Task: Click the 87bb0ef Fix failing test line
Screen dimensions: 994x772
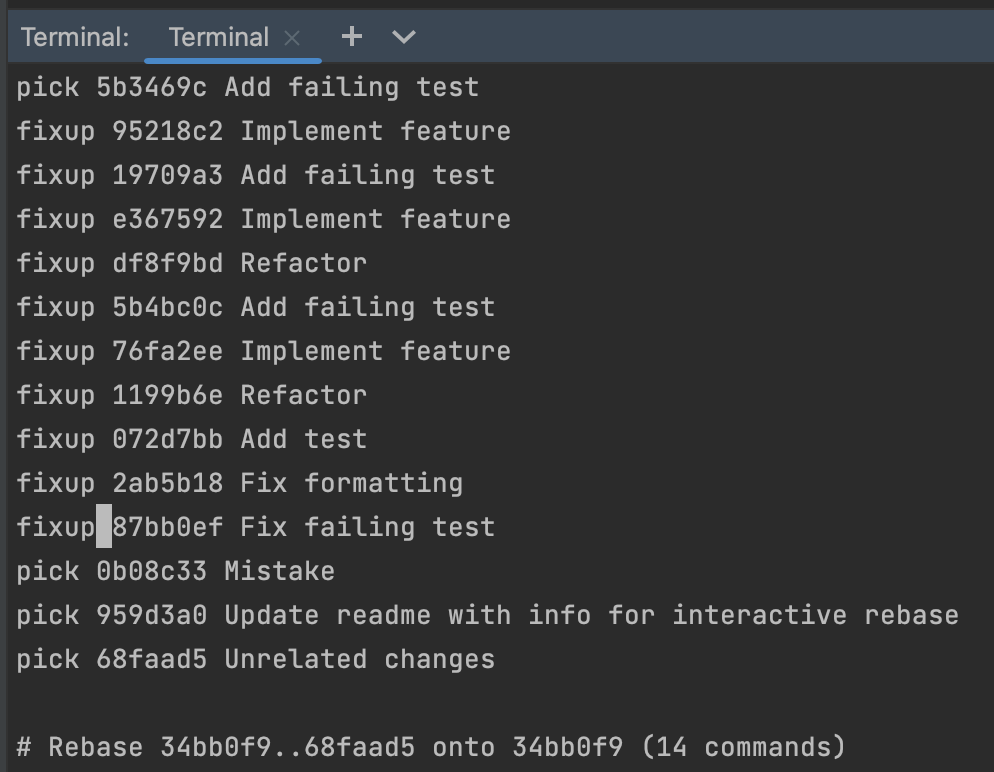Action: point(303,527)
